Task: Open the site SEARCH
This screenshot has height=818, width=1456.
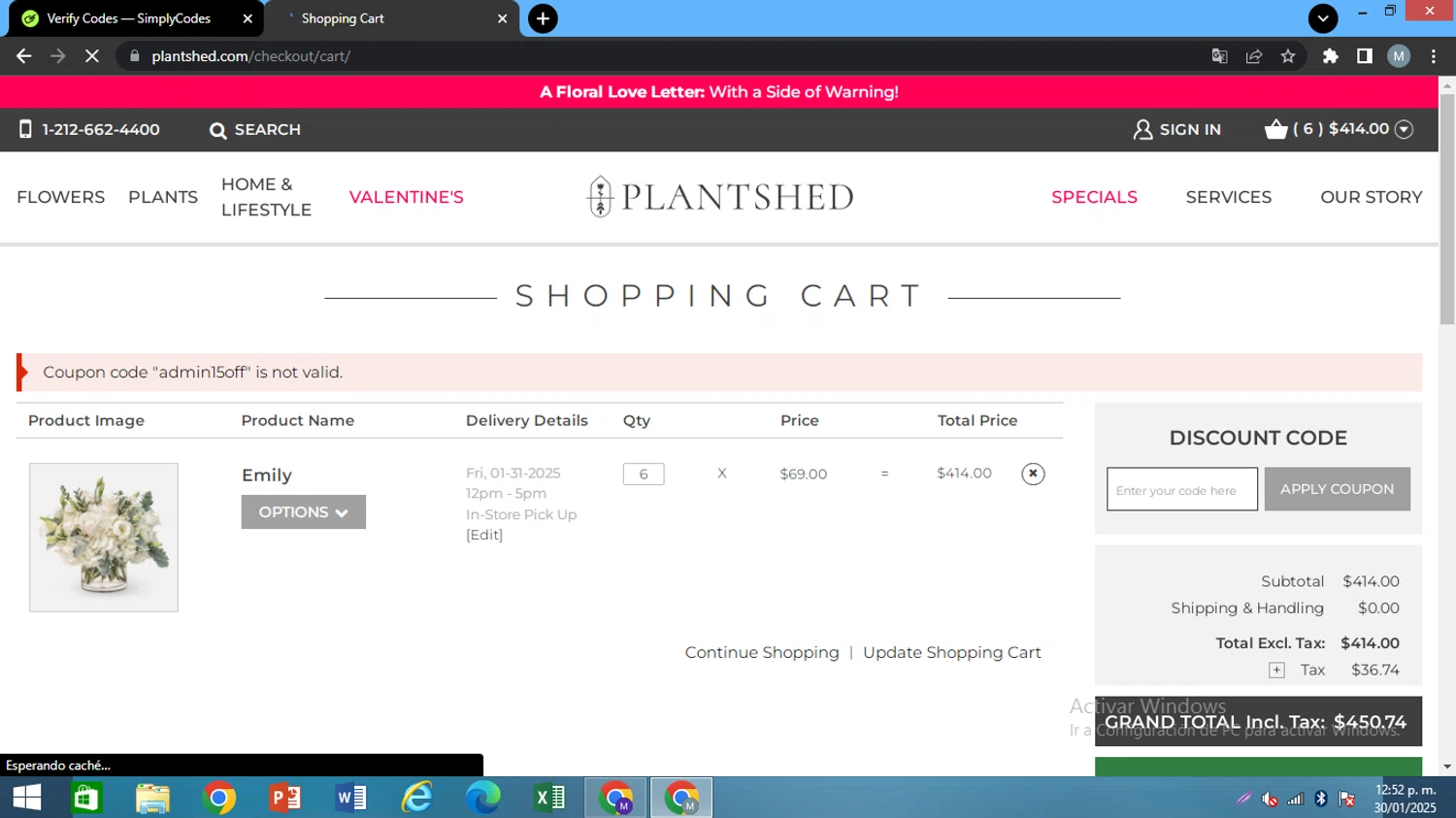Action: tap(255, 129)
